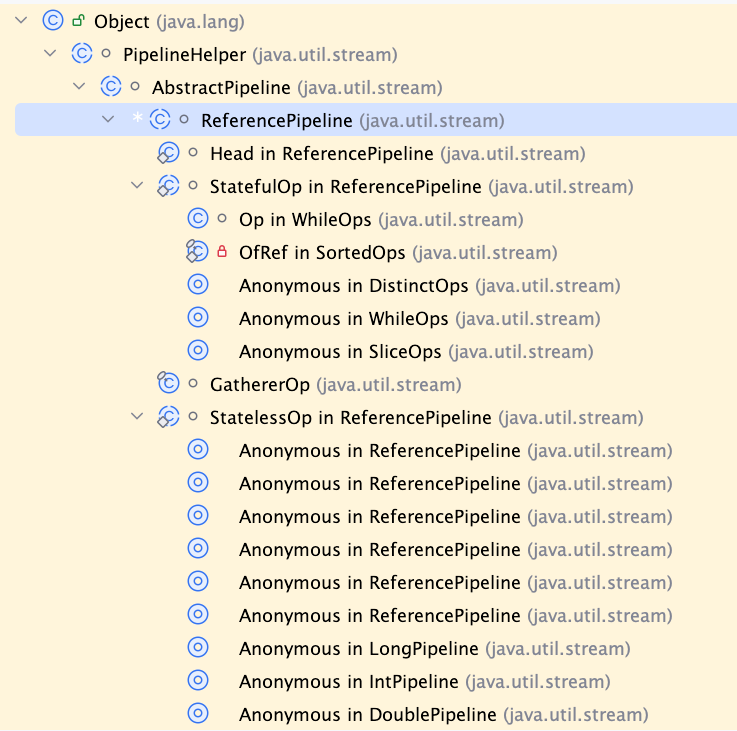737x731 pixels.
Task: Click the anonymous class icon for DistinctOps
Action: click(x=198, y=285)
